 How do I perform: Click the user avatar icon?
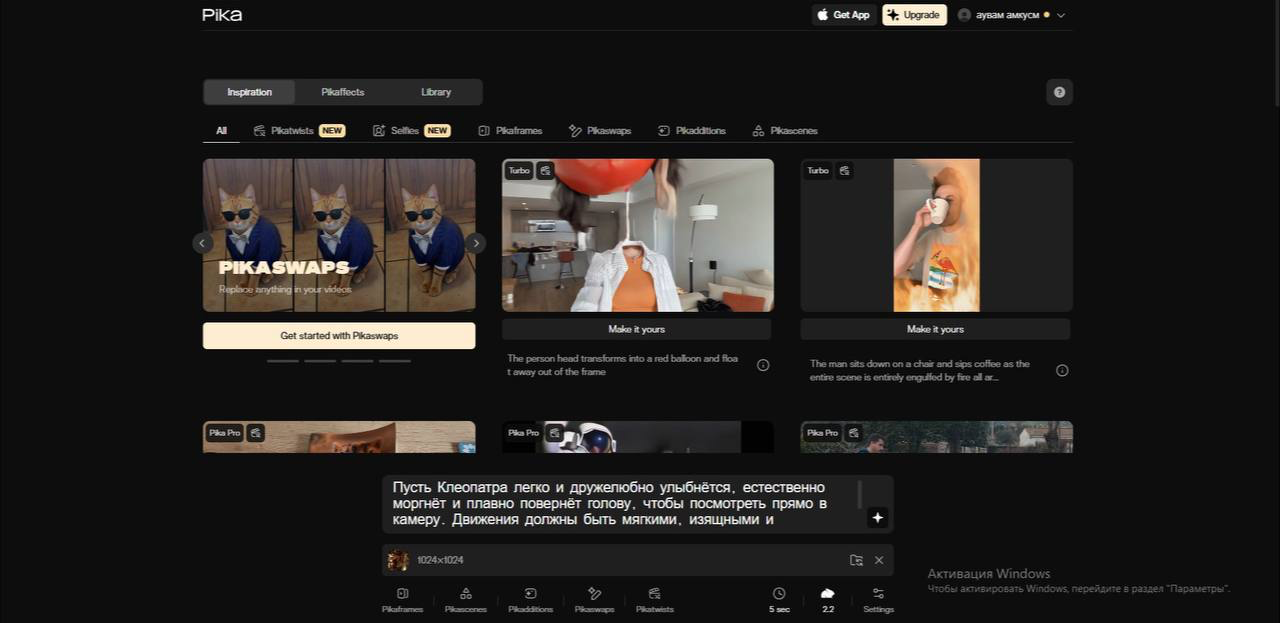pyautogui.click(x=964, y=15)
